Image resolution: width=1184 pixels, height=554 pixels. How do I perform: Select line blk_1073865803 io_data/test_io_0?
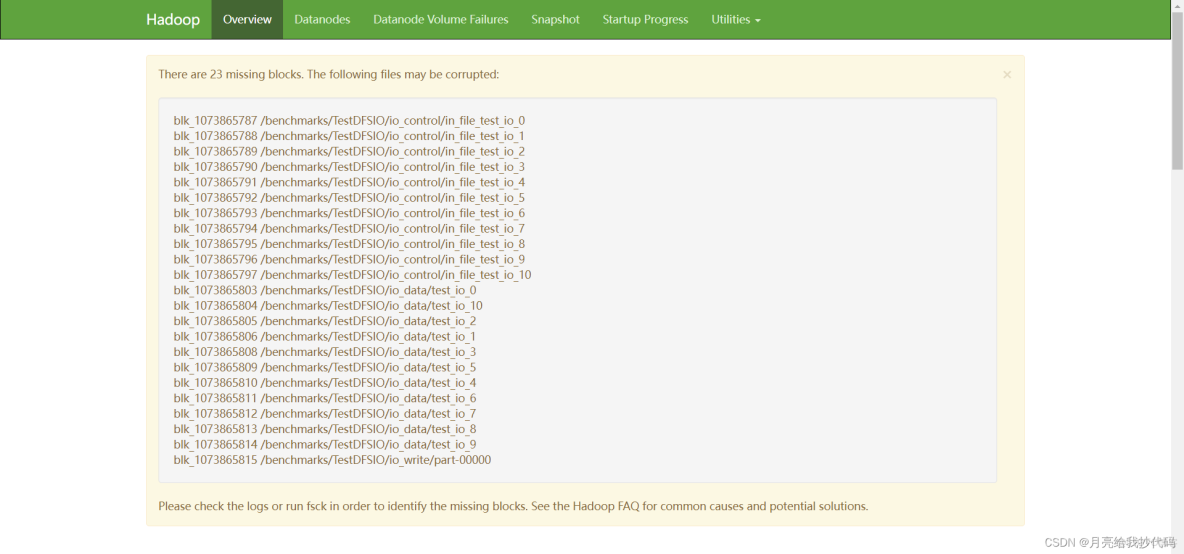click(x=325, y=290)
